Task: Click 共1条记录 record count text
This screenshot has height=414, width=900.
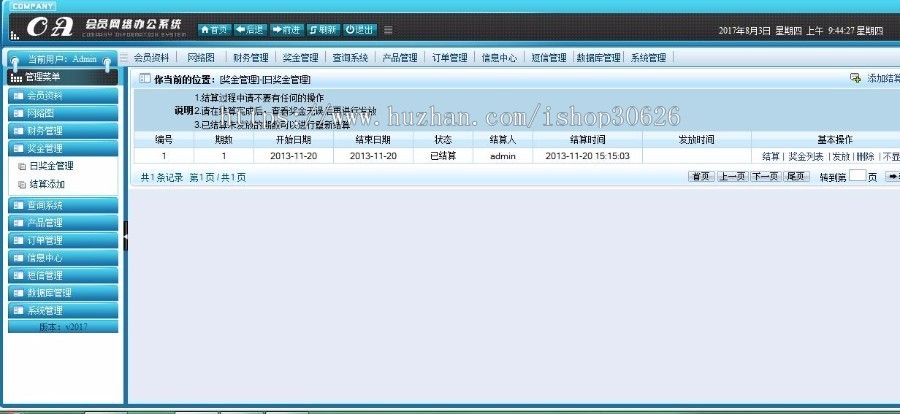Action: tap(162, 178)
